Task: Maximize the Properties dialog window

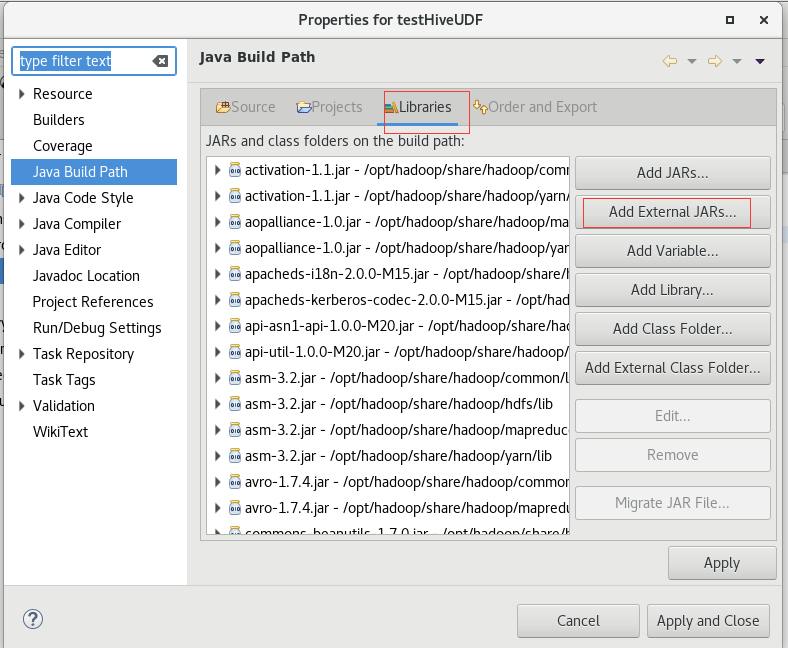Action: (730, 20)
